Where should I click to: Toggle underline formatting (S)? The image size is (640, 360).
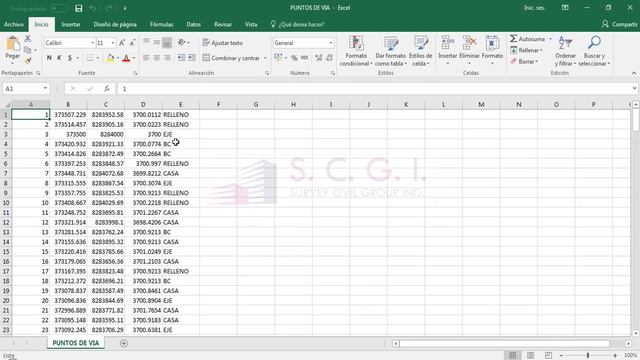pyautogui.click(x=70, y=58)
